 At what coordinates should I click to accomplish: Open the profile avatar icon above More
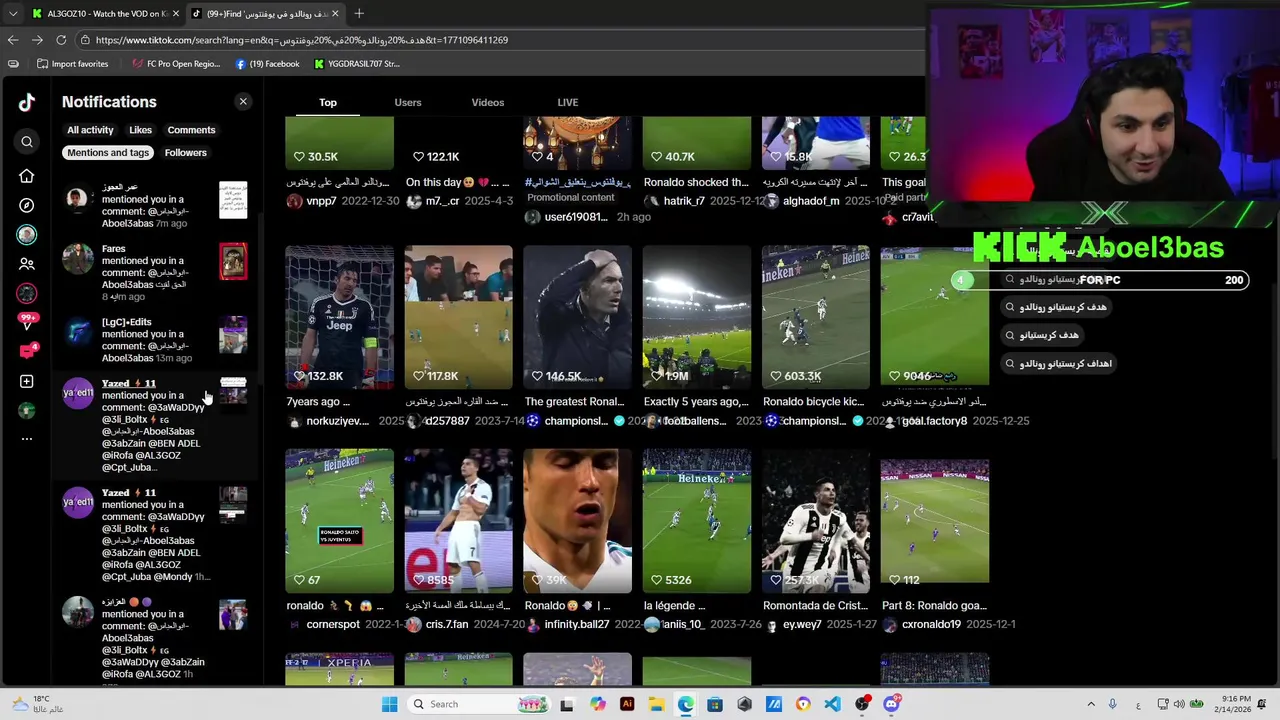point(27,410)
